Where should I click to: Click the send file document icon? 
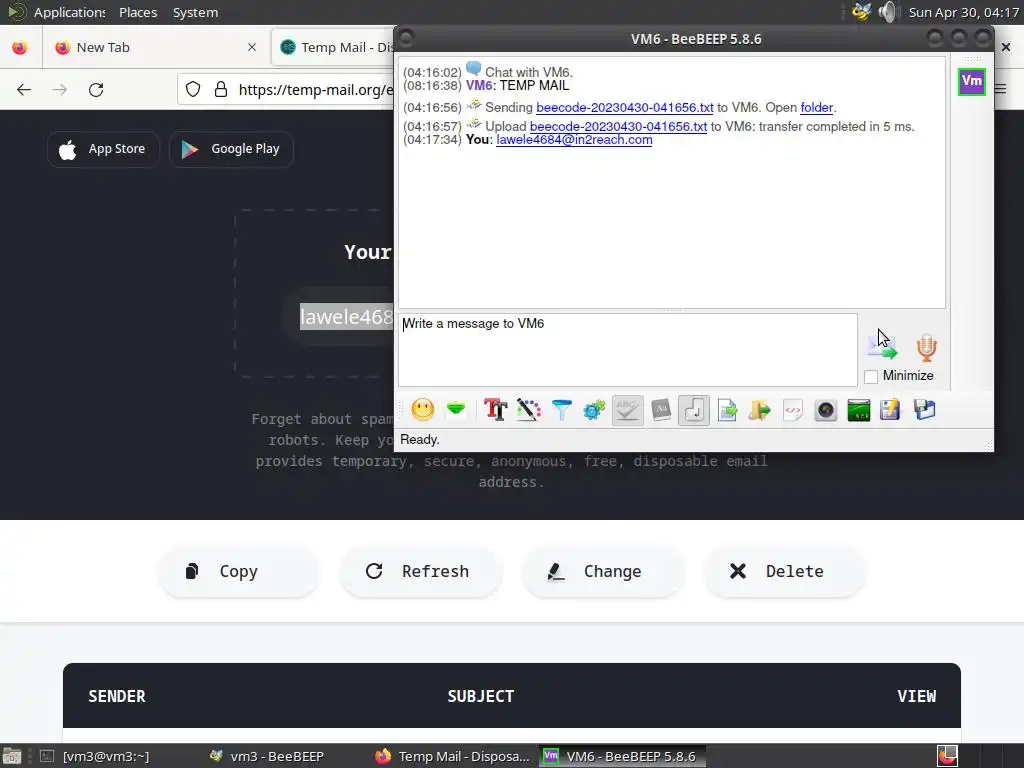(x=727, y=410)
